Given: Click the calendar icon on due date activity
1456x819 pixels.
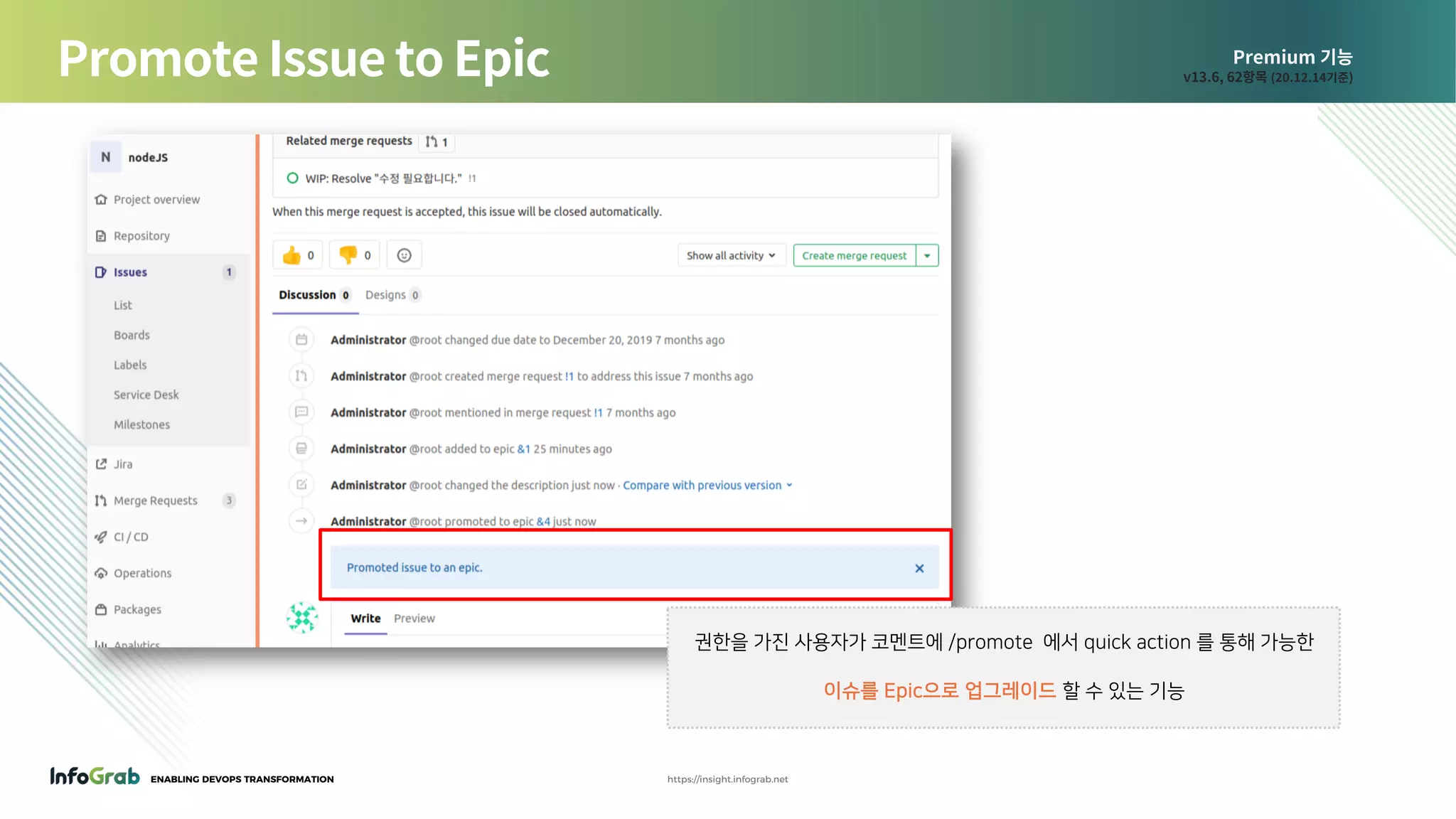Looking at the screenshot, I should point(301,340).
